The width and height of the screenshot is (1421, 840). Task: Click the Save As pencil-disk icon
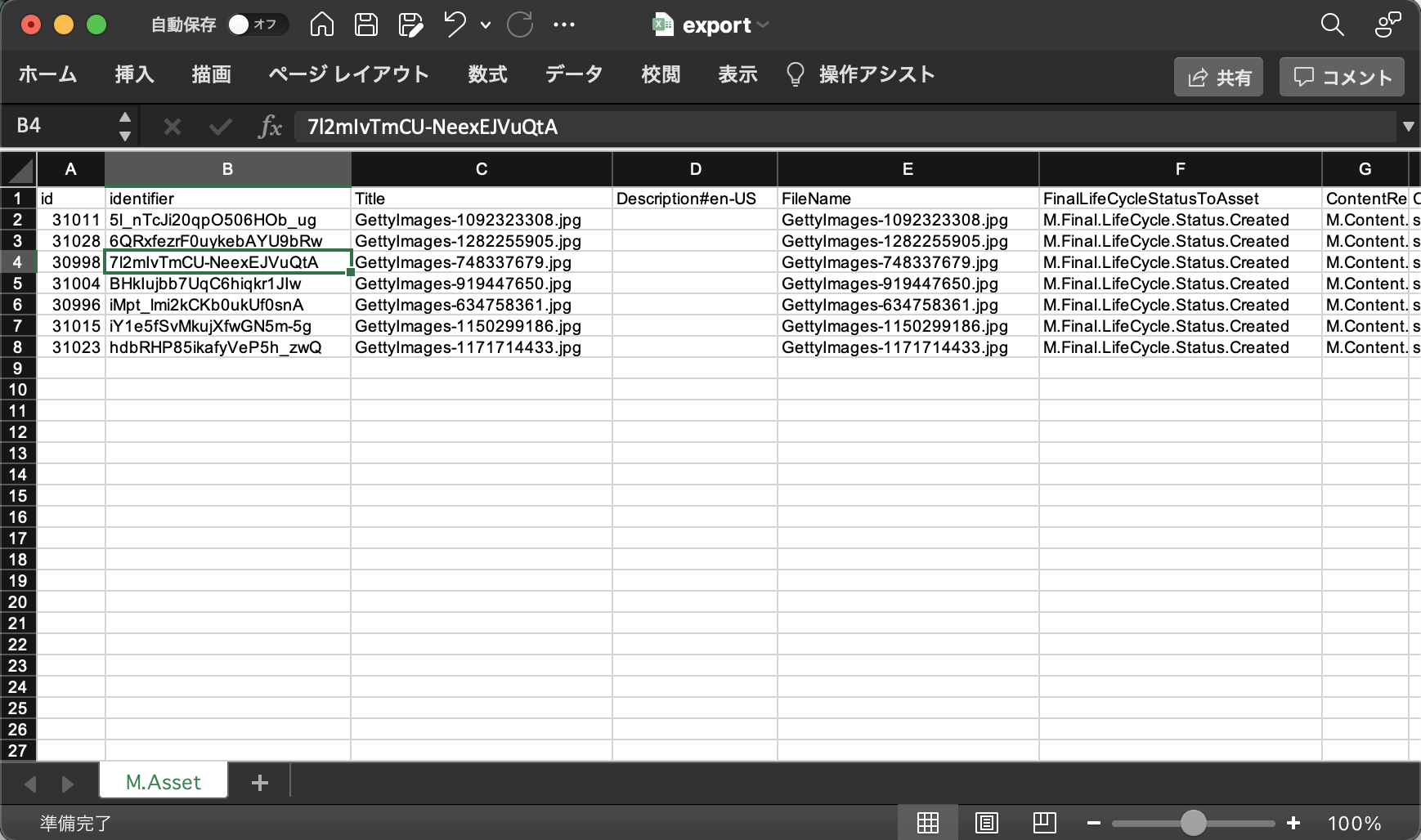click(x=410, y=25)
